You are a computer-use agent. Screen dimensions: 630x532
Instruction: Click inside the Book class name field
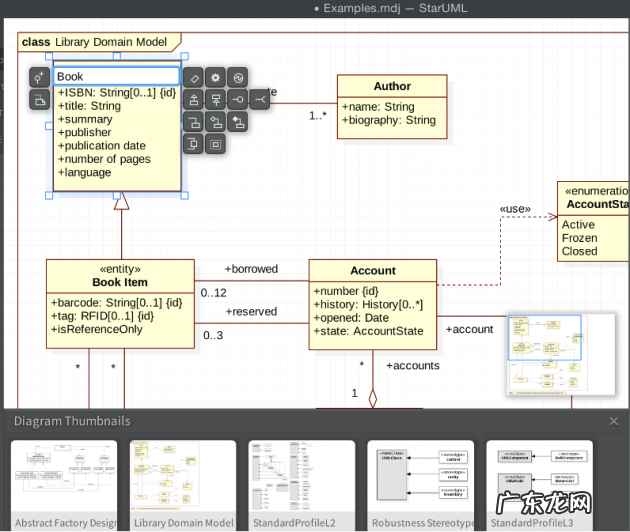pos(116,76)
